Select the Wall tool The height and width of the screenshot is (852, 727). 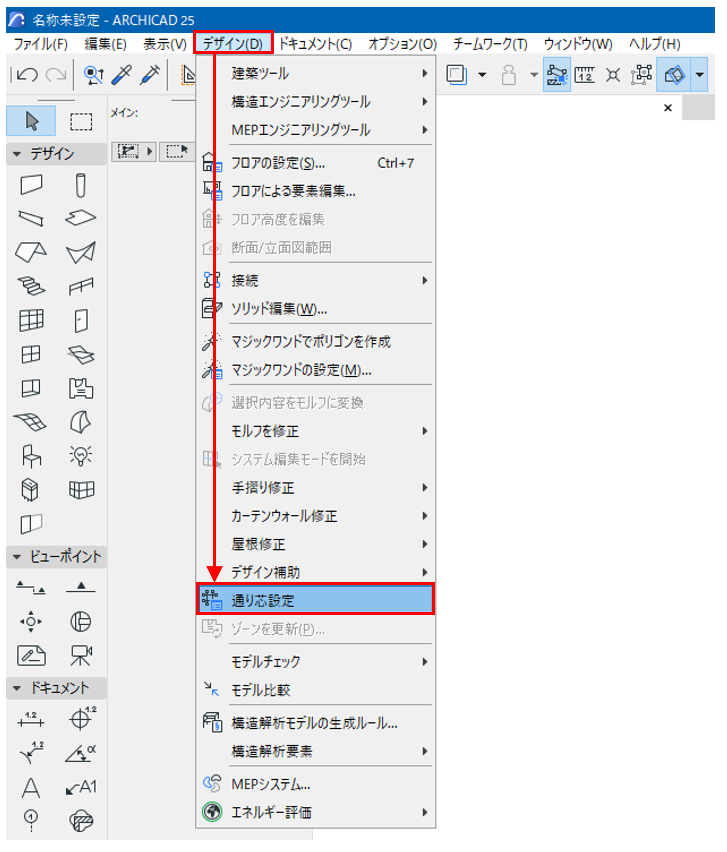31,185
